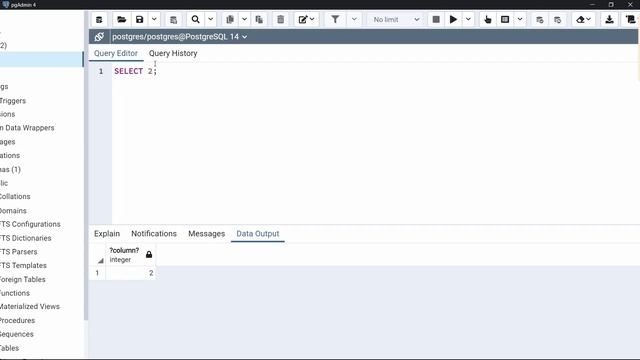The width and height of the screenshot is (640, 360).
Task: Expand the explain analyze options dropdown
Action: (x=520, y=20)
